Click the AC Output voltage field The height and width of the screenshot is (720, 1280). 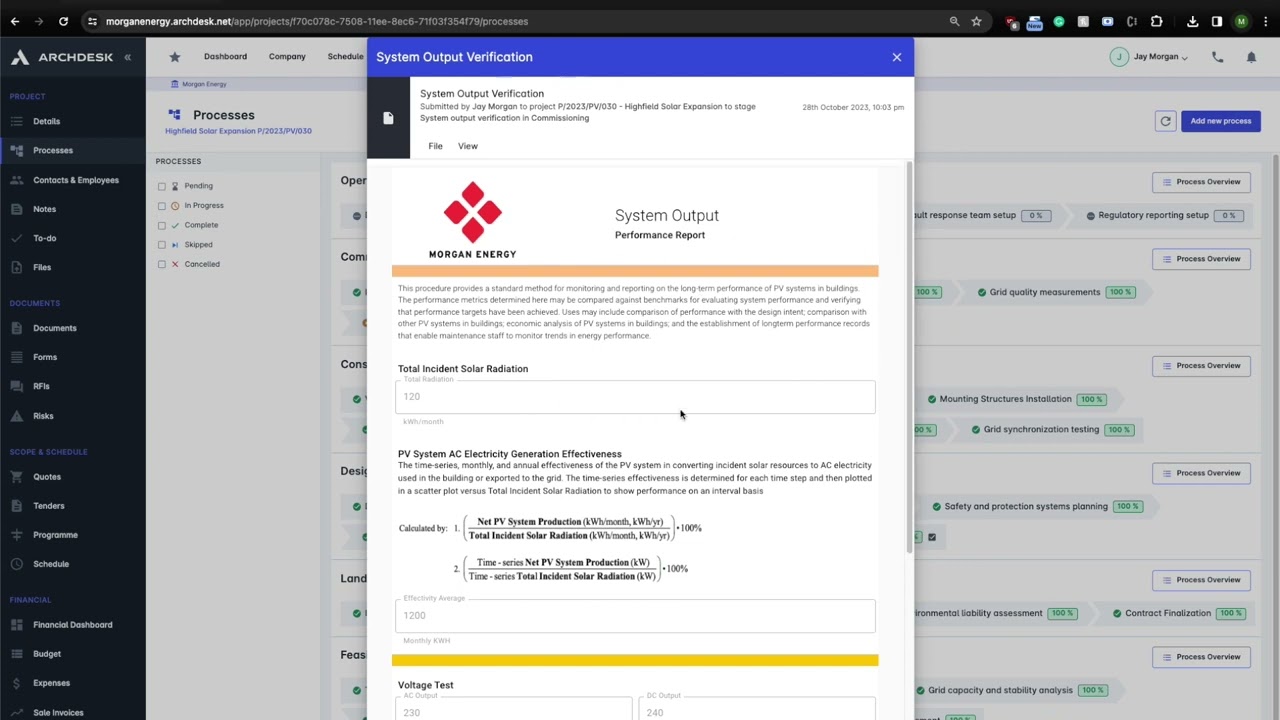[x=514, y=709]
